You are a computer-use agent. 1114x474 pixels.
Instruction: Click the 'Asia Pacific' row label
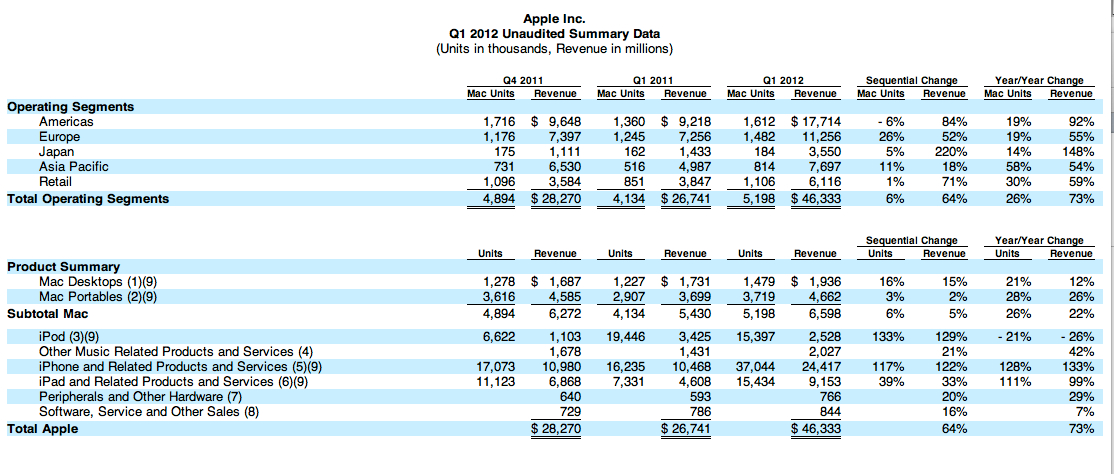(x=73, y=166)
